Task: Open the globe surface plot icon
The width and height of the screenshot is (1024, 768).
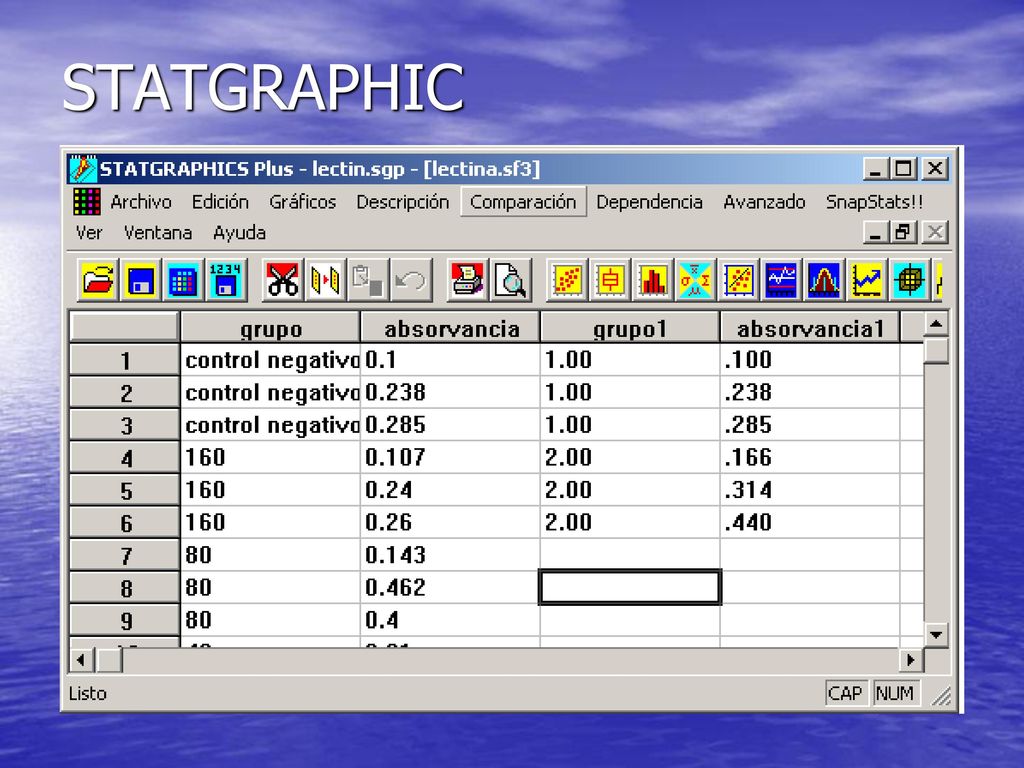Action: pyautogui.click(x=909, y=280)
